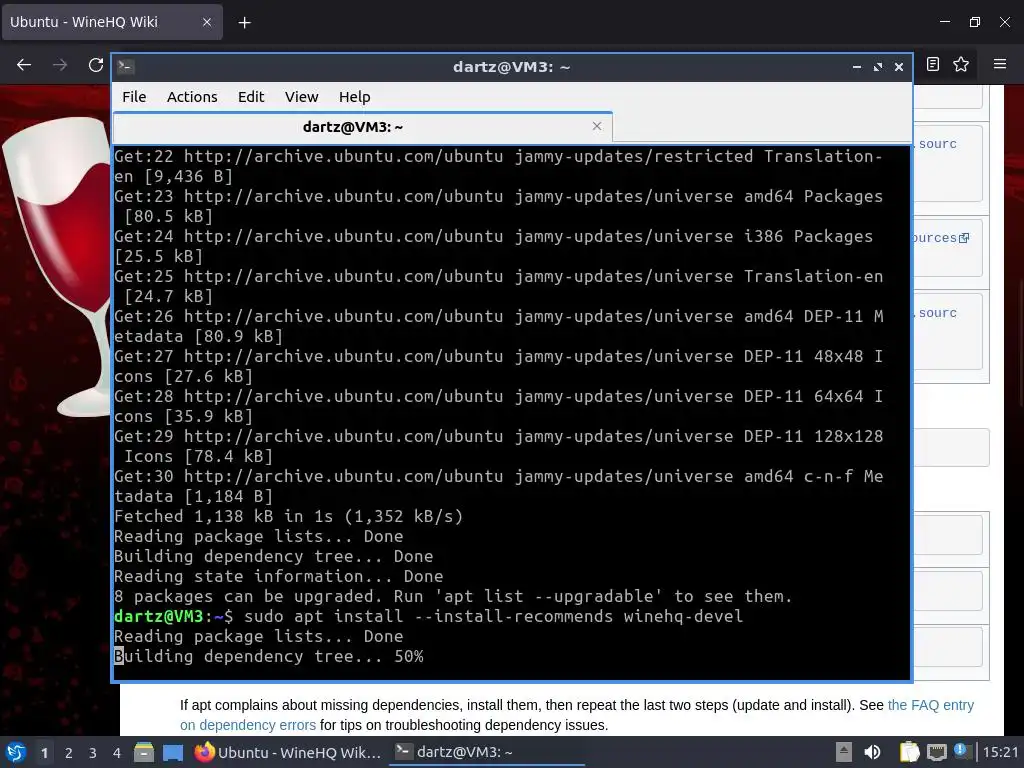Viewport: 1024px width, 768px height.
Task: Open the file manager from taskbar
Action: pos(144,752)
